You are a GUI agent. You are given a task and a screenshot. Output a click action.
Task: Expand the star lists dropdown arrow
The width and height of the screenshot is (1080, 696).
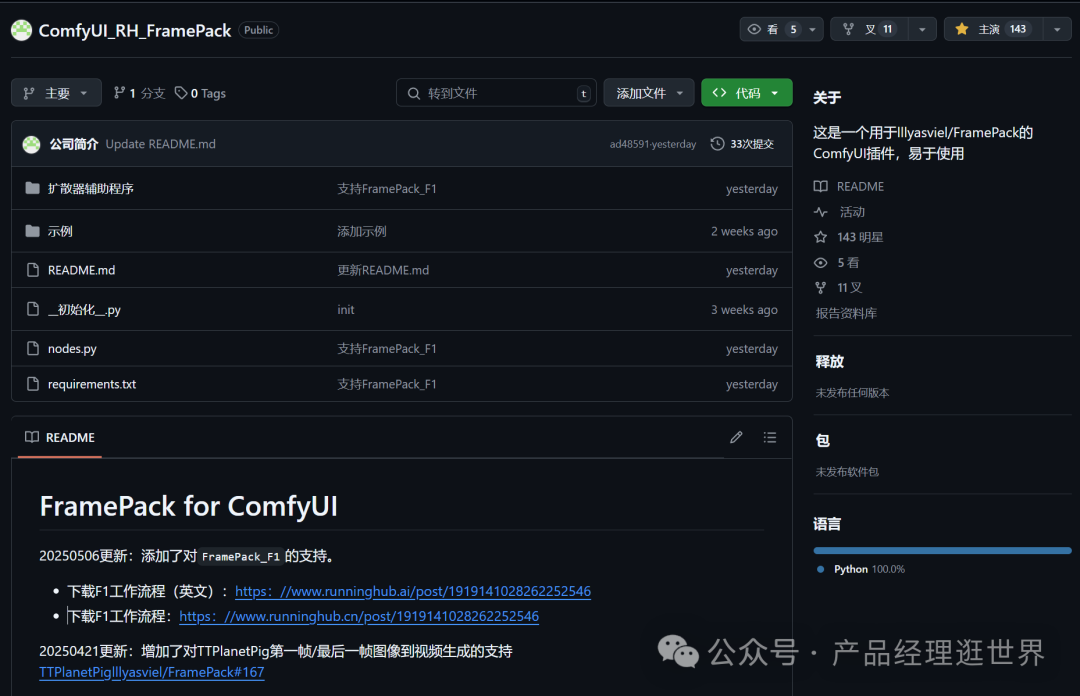click(1057, 30)
